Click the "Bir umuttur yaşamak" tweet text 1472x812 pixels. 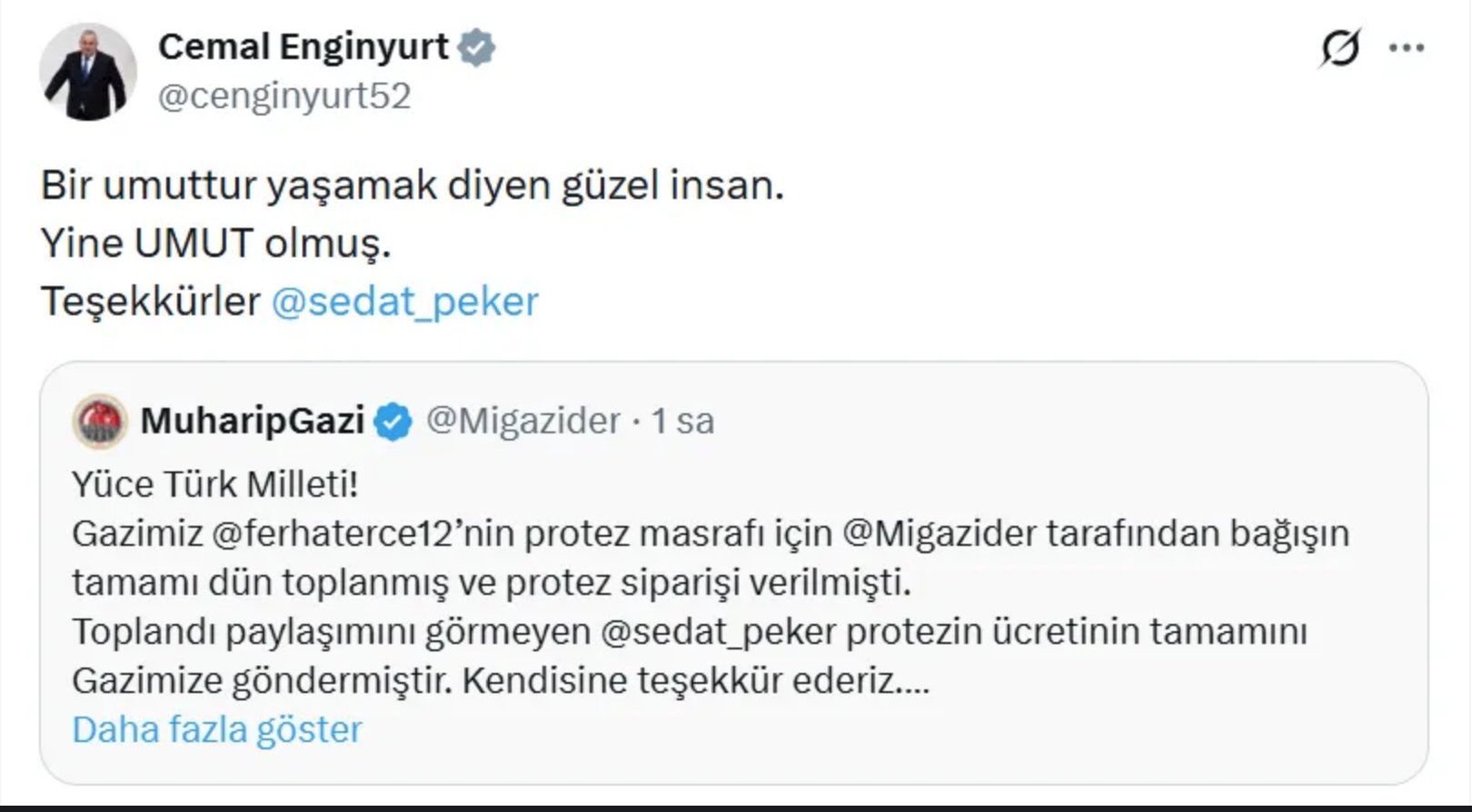pos(412,185)
